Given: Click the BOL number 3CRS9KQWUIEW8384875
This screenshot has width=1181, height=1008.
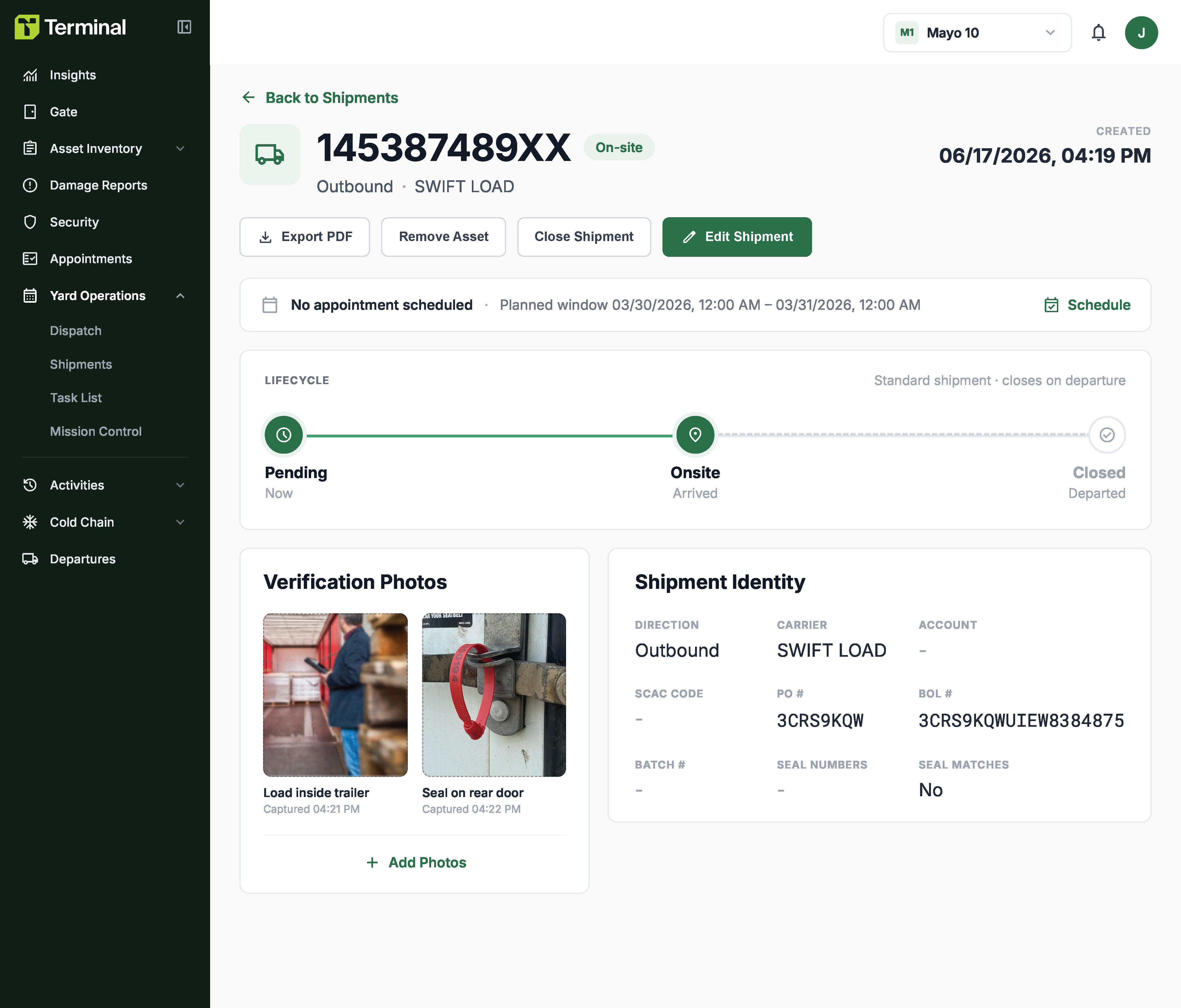Looking at the screenshot, I should click(1021, 721).
